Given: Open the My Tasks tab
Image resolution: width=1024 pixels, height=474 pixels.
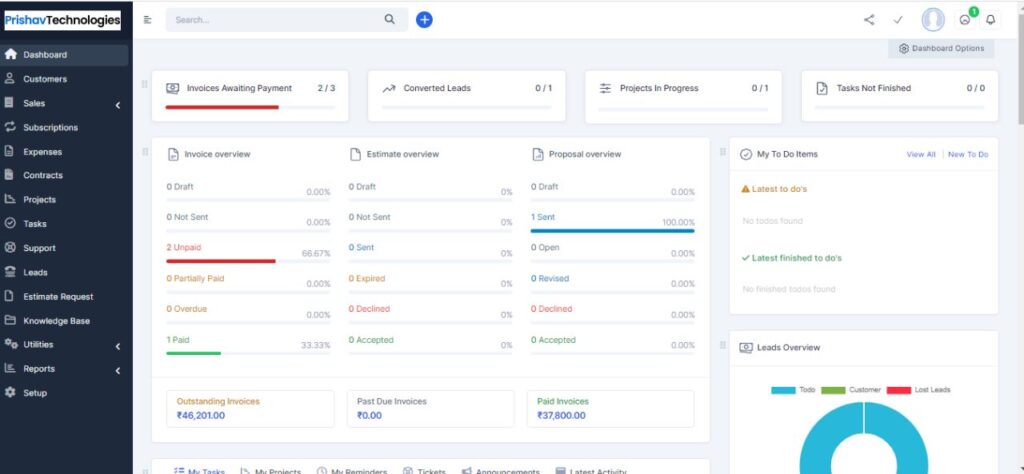Looking at the screenshot, I should click(200, 470).
